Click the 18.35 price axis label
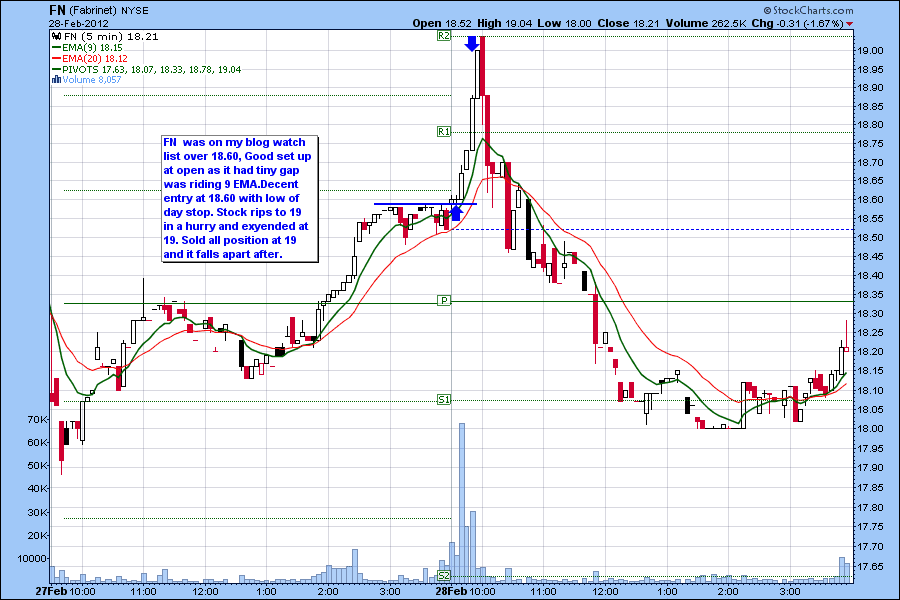Viewport: 900px width, 600px height. tap(871, 295)
